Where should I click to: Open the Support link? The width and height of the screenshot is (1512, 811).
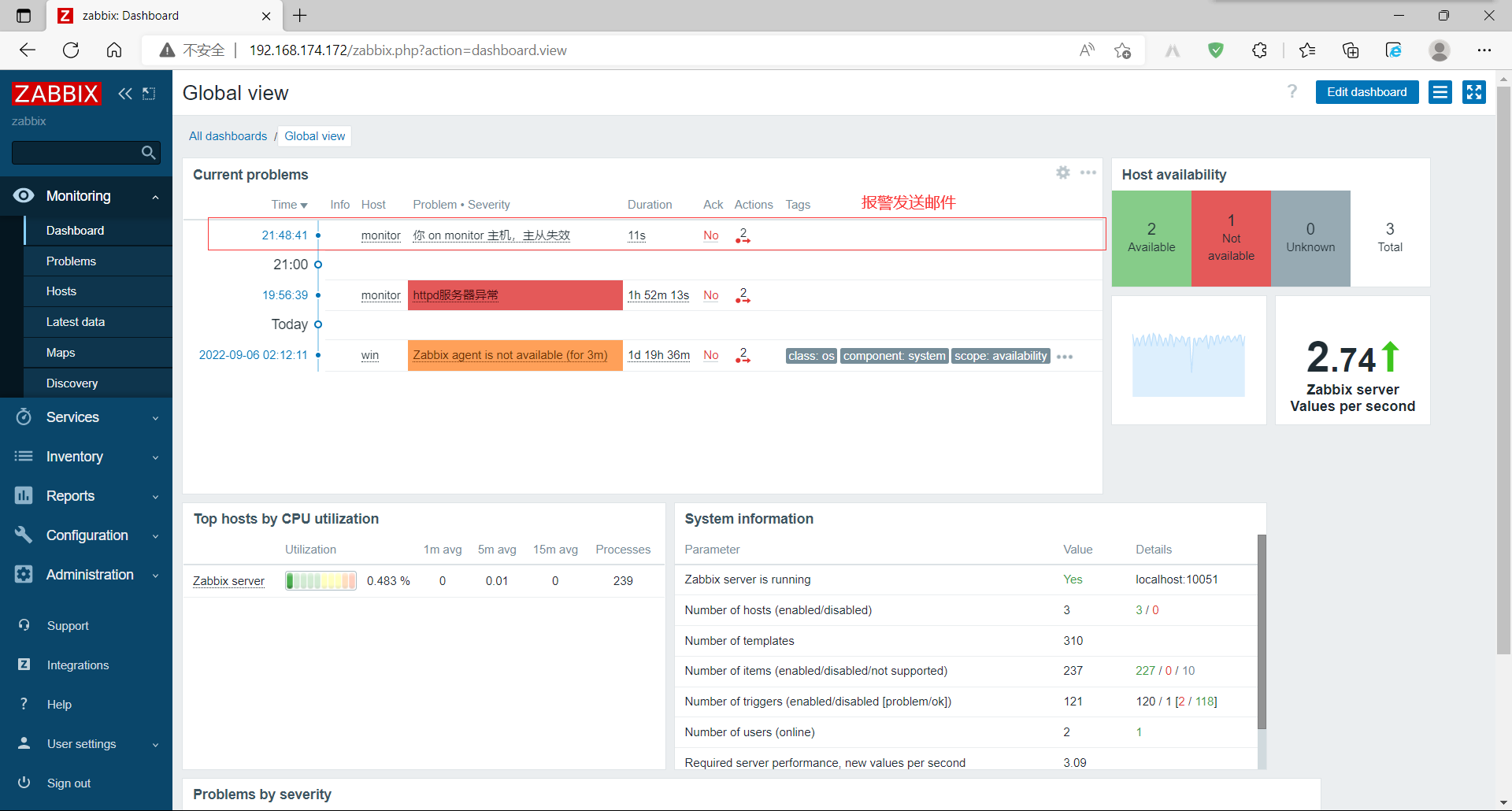[x=68, y=626]
